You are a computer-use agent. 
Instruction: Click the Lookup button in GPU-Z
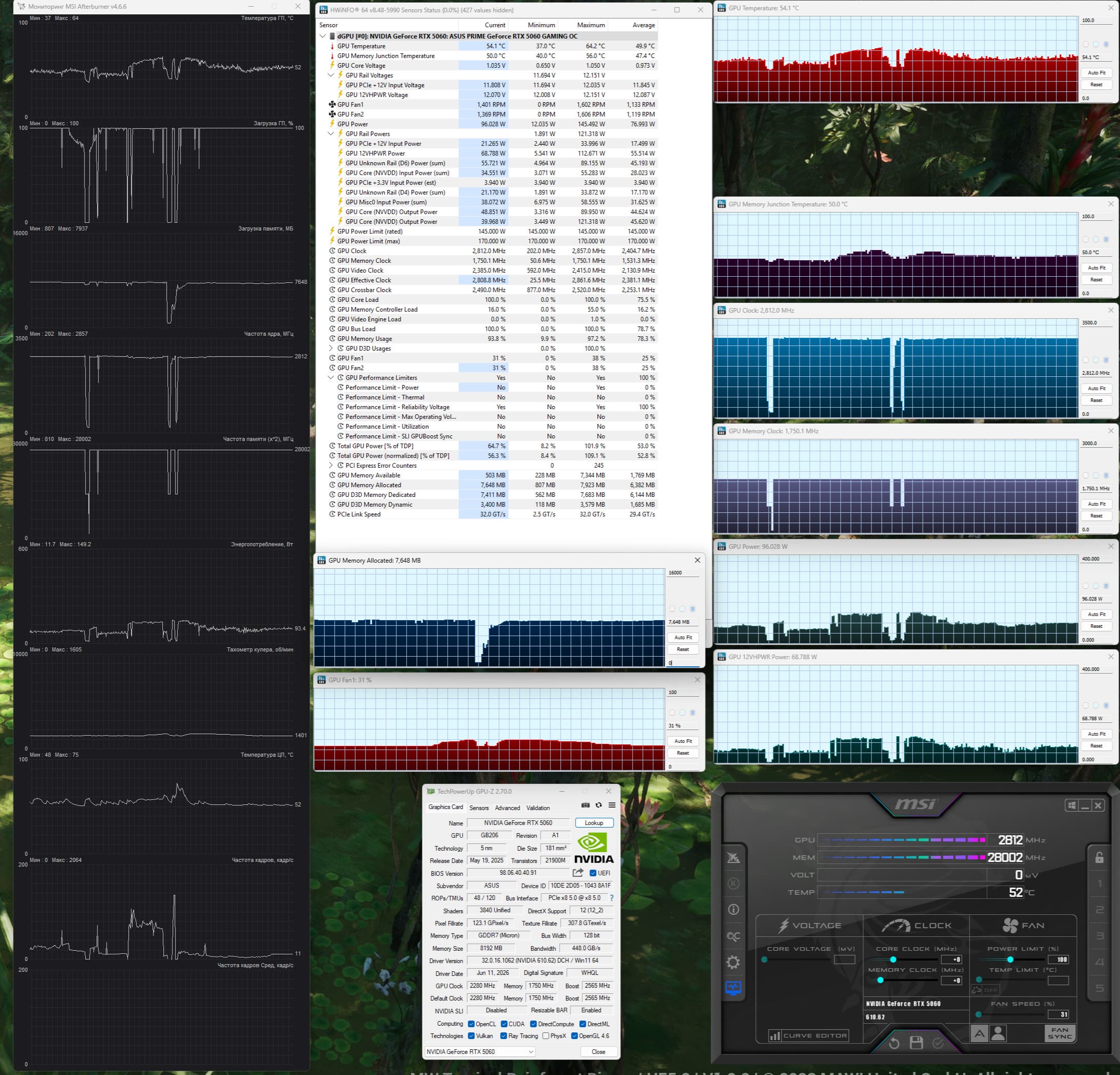[594, 823]
